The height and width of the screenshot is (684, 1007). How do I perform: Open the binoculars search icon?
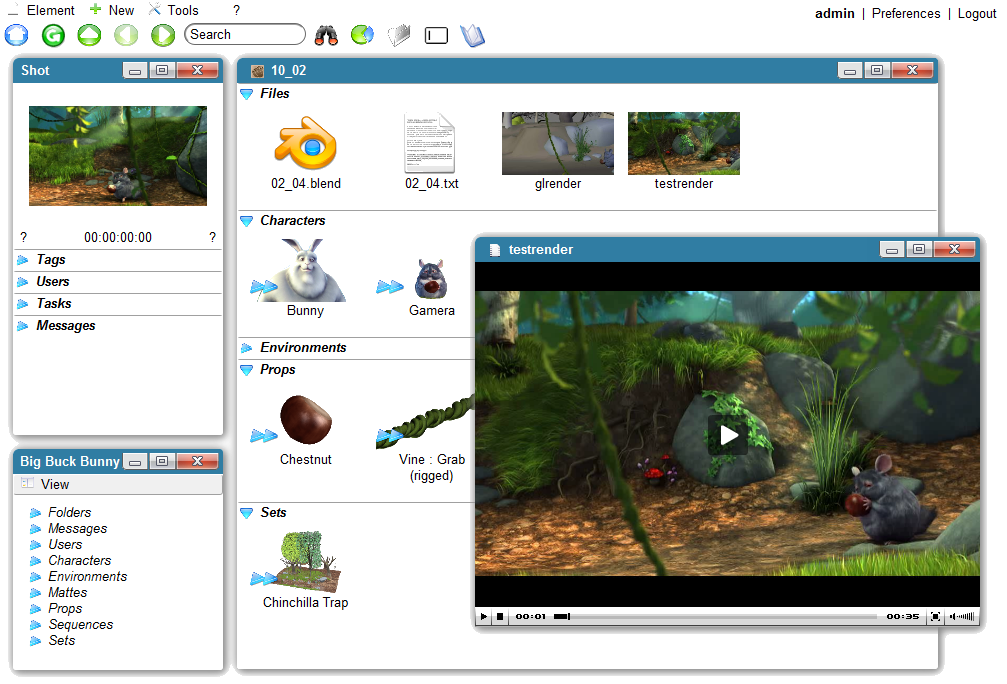pos(326,35)
